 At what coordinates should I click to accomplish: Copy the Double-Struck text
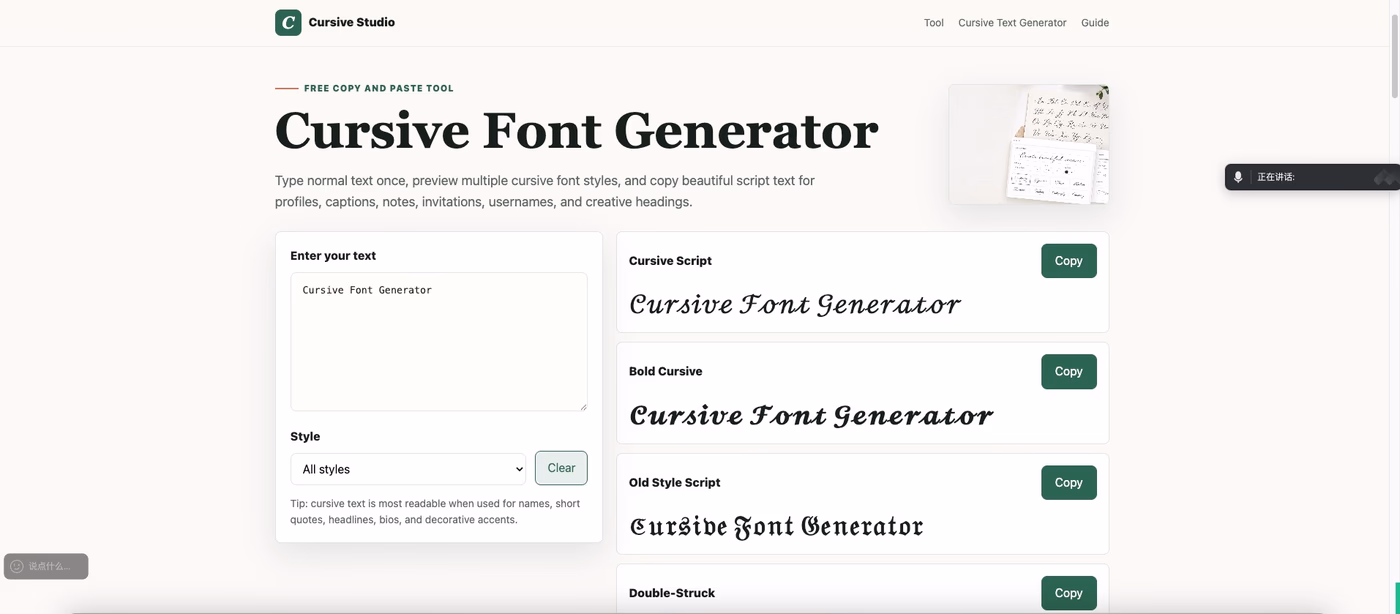coord(1069,593)
